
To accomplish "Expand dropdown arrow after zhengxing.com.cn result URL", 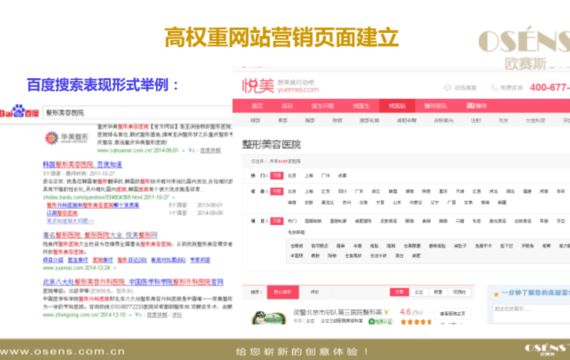I will pos(130,315).
